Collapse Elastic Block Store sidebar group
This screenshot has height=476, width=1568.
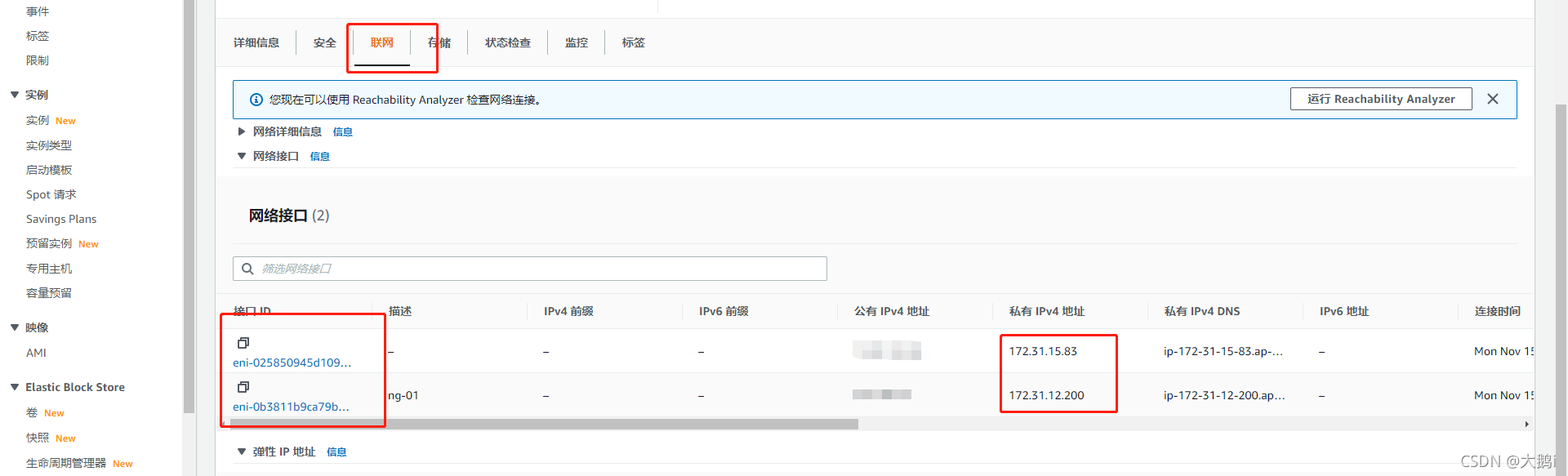click(x=15, y=387)
